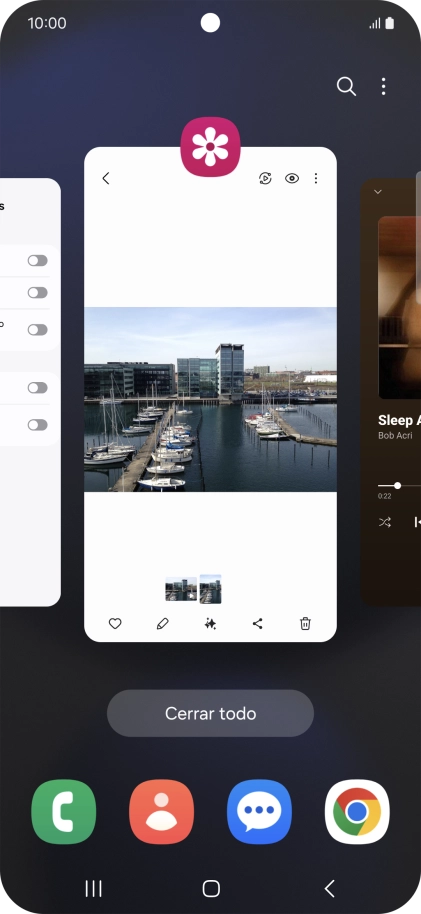
Task: Skip to previous track in music card
Action: click(x=418, y=522)
